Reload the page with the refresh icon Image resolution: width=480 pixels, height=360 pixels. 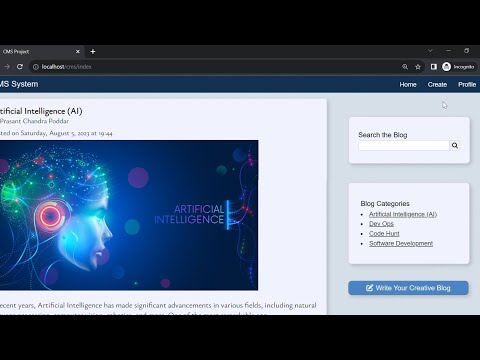[20, 67]
